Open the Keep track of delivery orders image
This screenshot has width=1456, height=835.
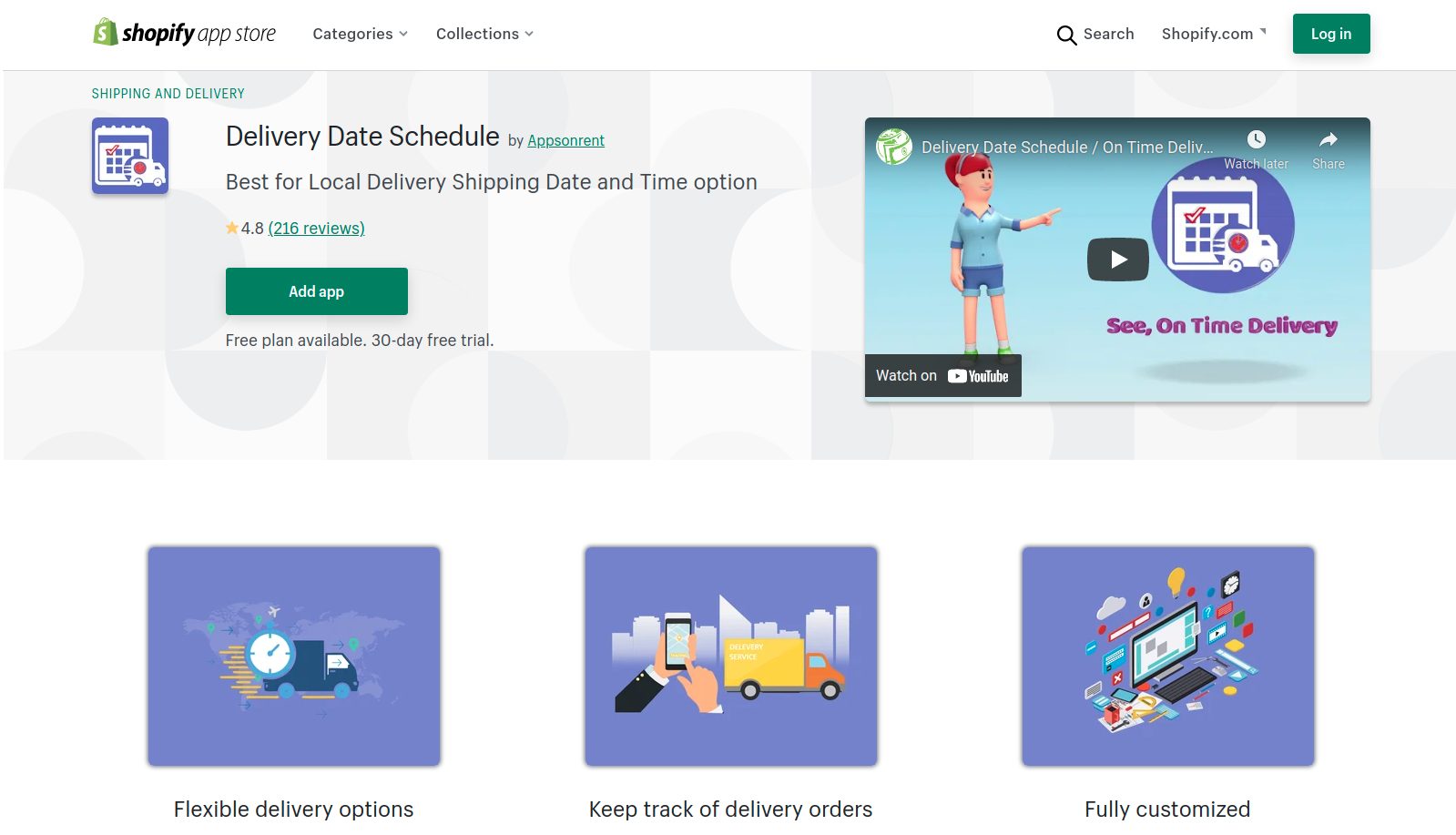click(x=731, y=657)
